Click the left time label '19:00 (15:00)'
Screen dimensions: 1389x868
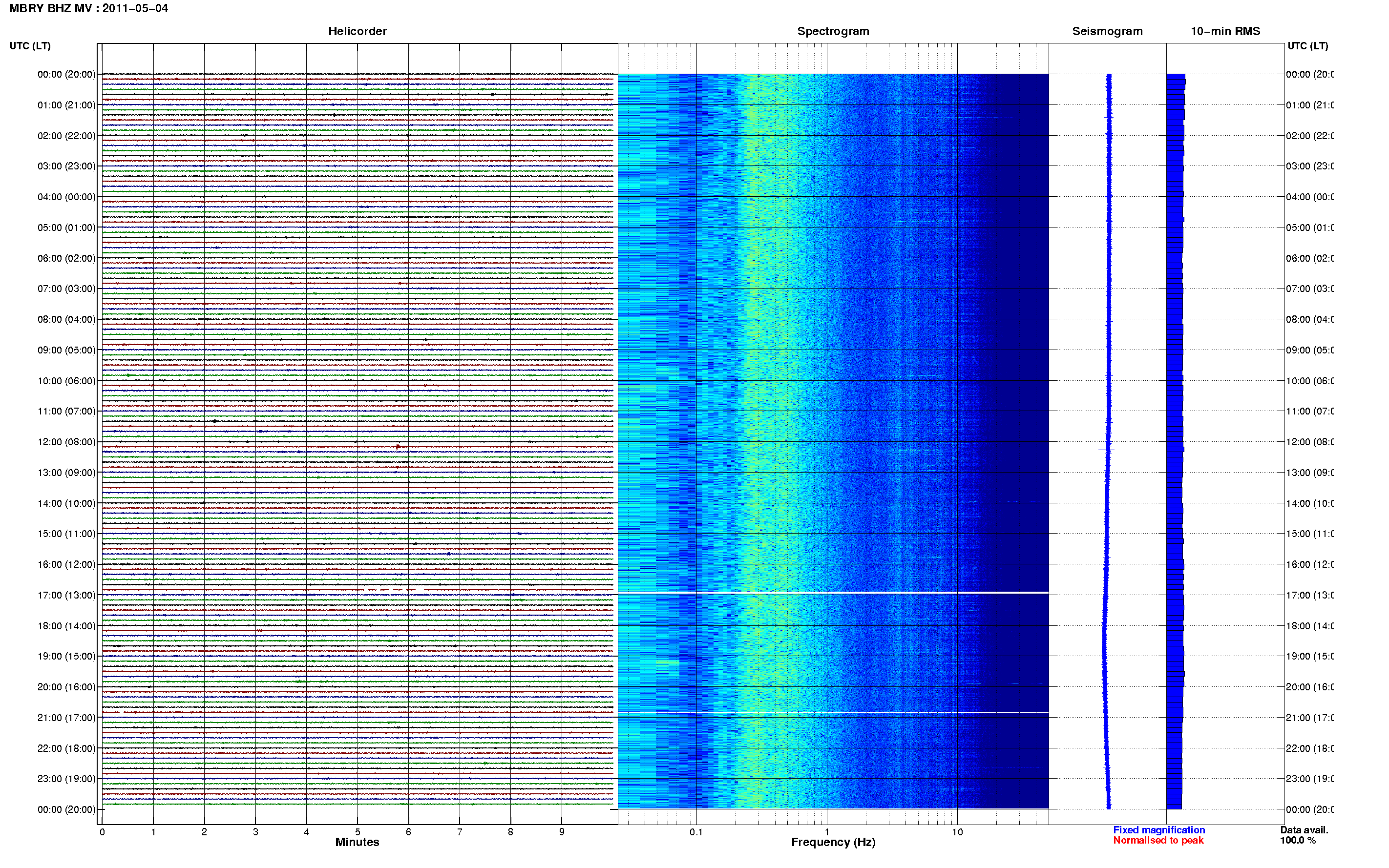66,657
